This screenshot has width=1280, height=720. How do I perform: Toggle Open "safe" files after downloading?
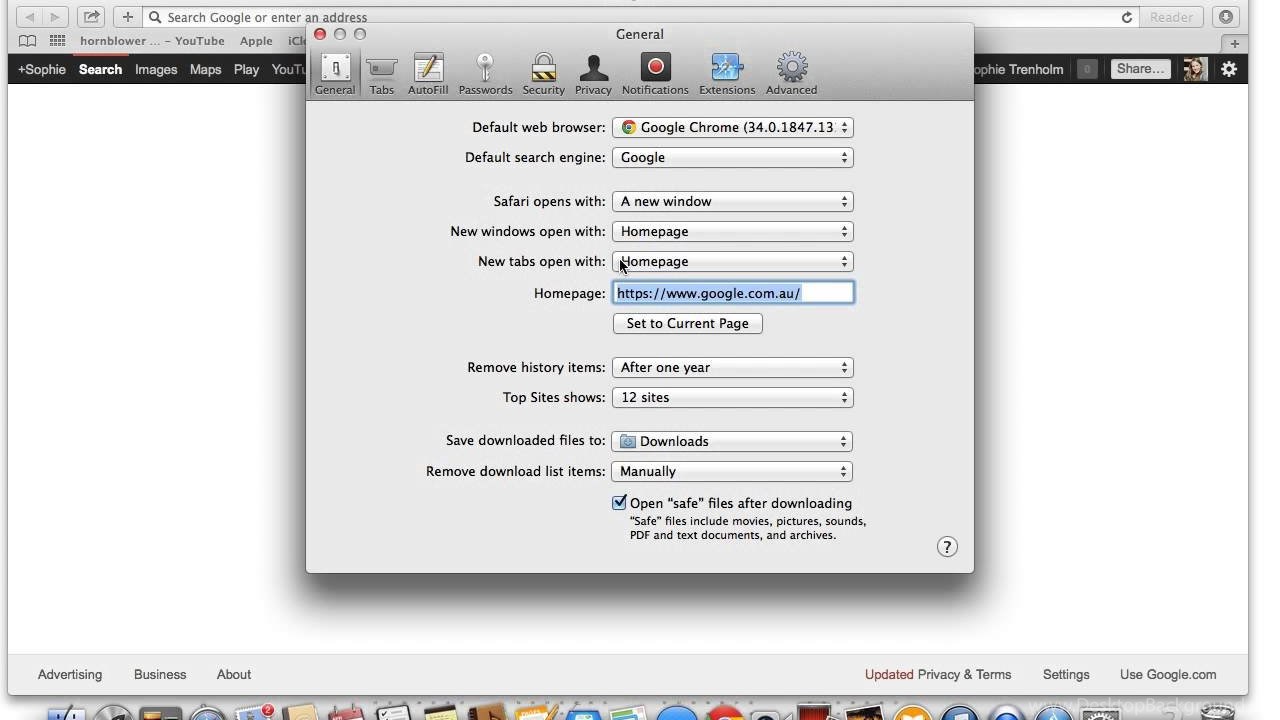pyautogui.click(x=619, y=503)
